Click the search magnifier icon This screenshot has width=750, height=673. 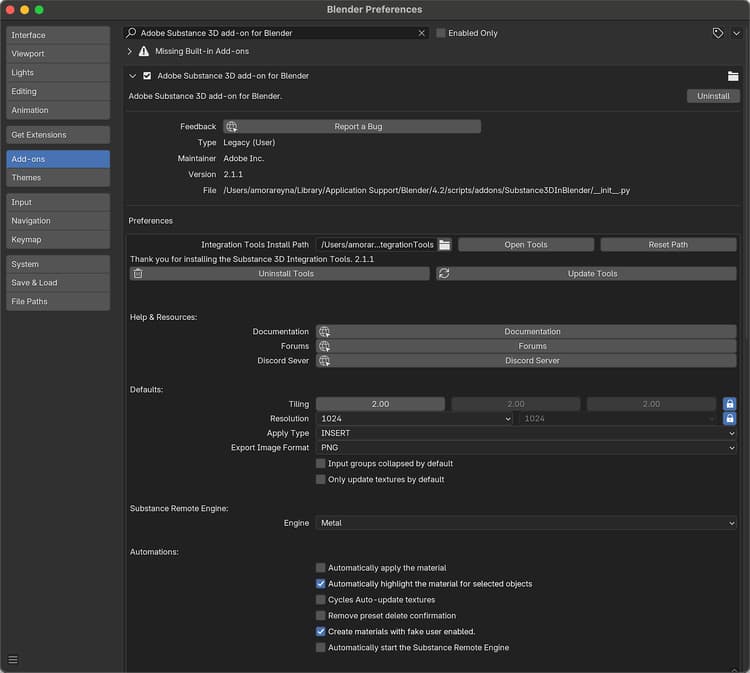(131, 33)
